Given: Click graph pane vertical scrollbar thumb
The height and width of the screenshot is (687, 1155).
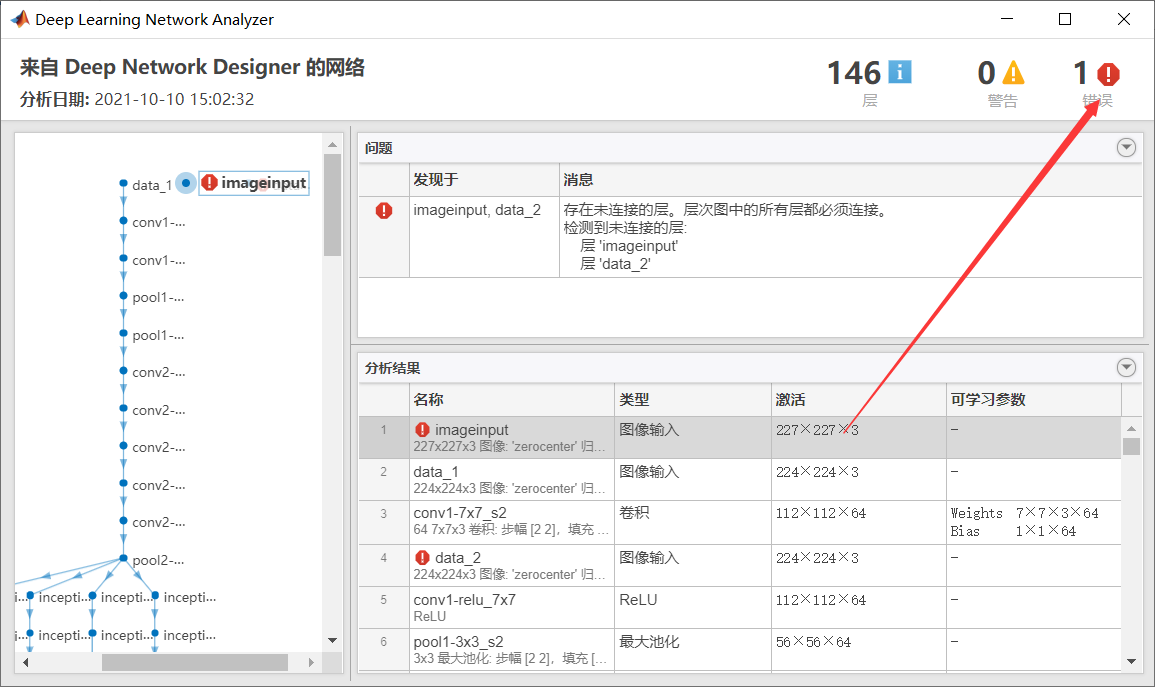Looking at the screenshot, I should click(x=332, y=205).
